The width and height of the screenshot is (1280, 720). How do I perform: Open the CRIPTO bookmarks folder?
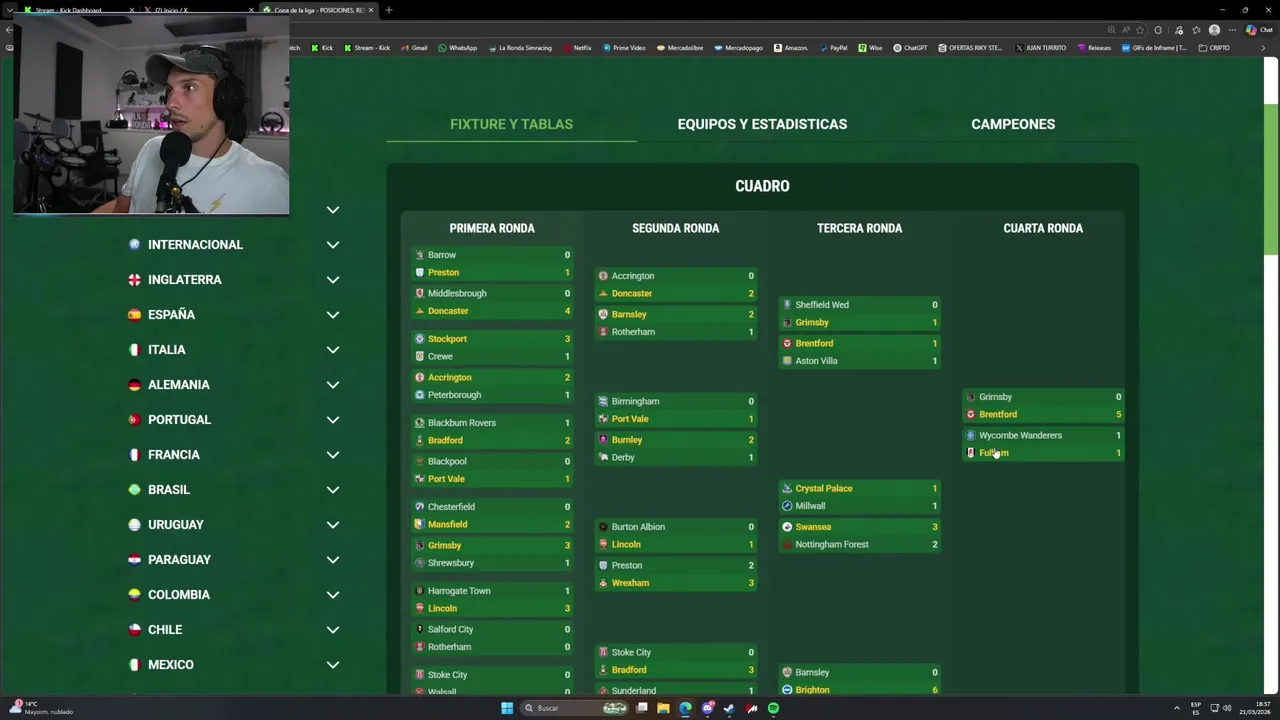(1214, 48)
